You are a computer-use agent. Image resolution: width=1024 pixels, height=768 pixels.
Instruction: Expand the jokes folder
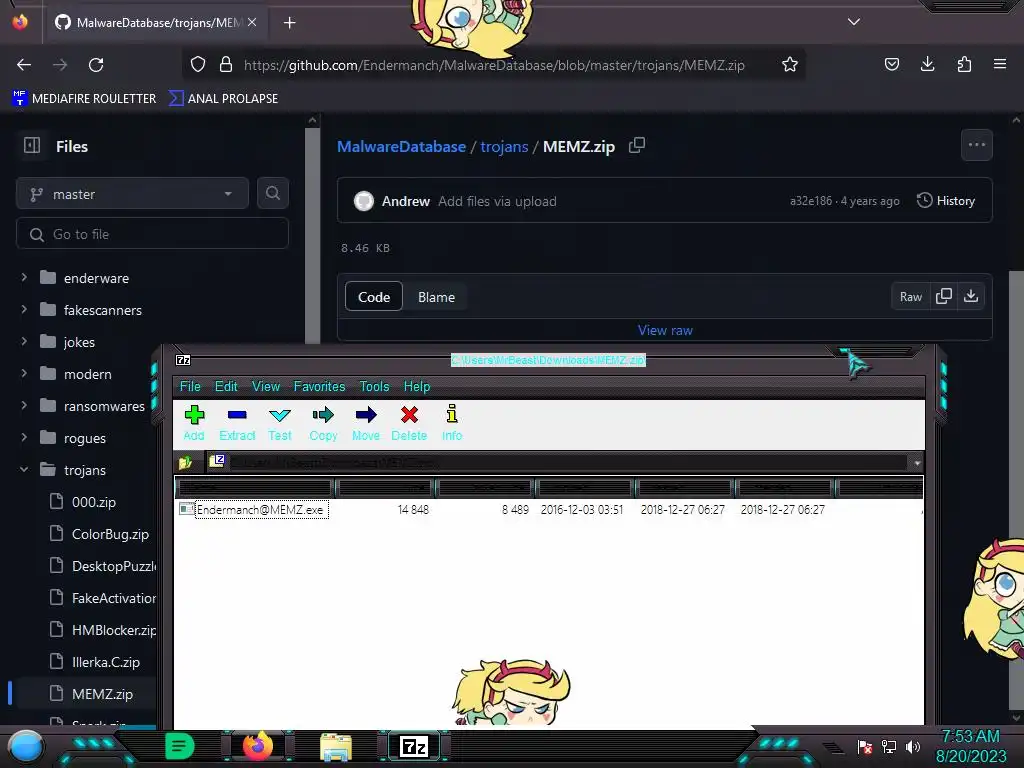[24, 342]
